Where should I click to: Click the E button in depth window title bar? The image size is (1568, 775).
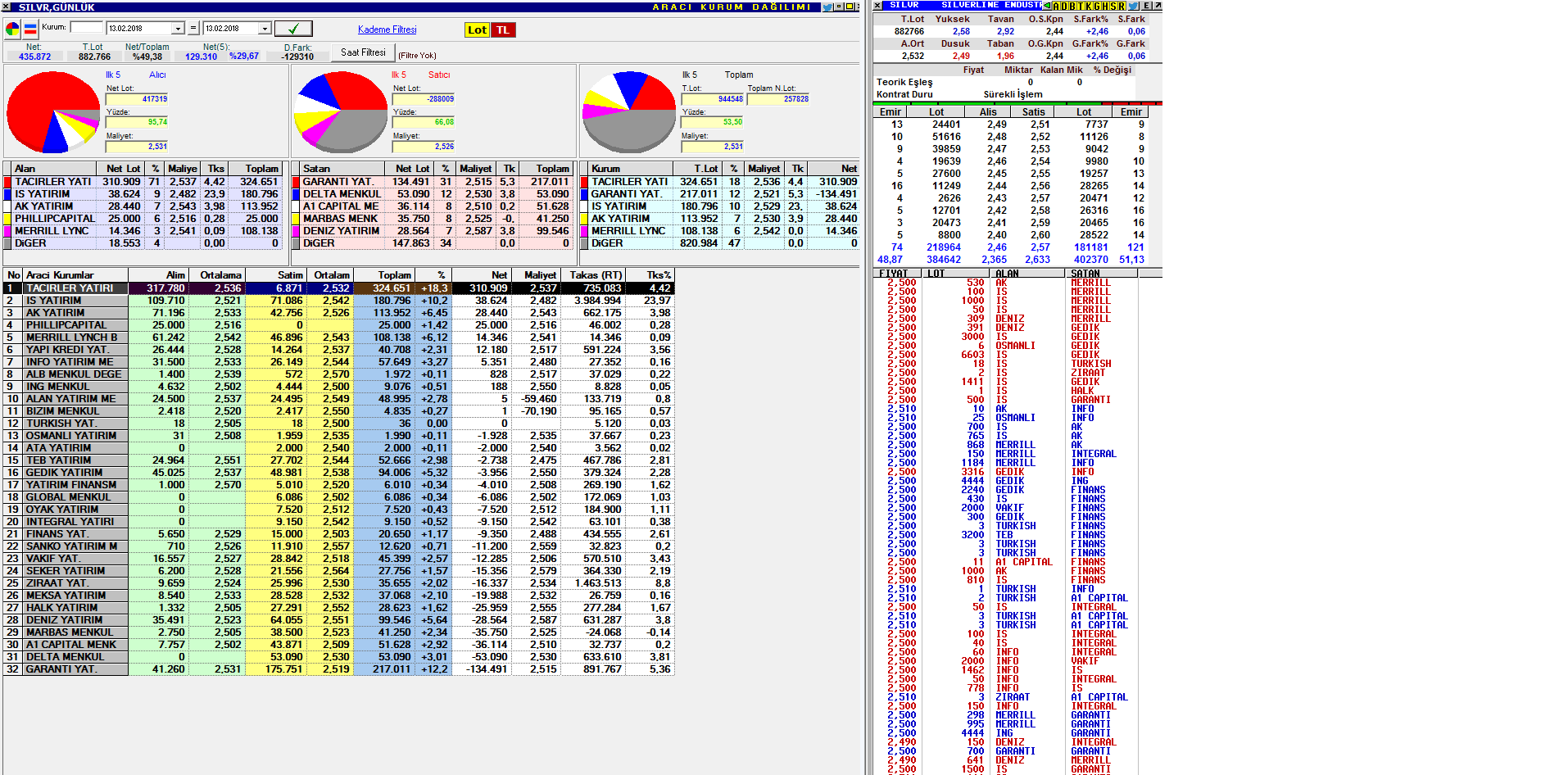click(1147, 6)
